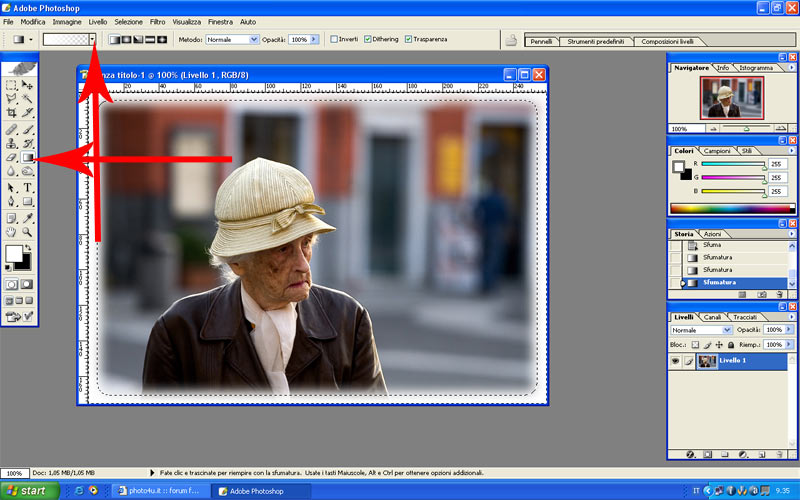Select the Zoom magnifier tool
Viewport: 800px width, 500px height.
(28, 232)
